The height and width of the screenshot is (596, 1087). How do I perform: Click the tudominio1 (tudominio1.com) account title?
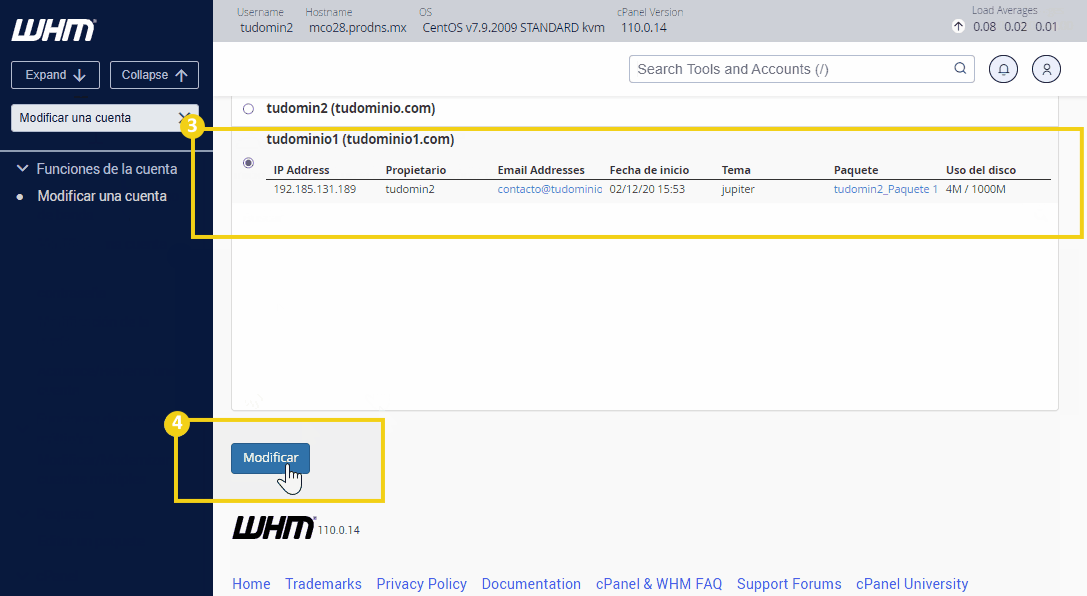tap(360, 139)
